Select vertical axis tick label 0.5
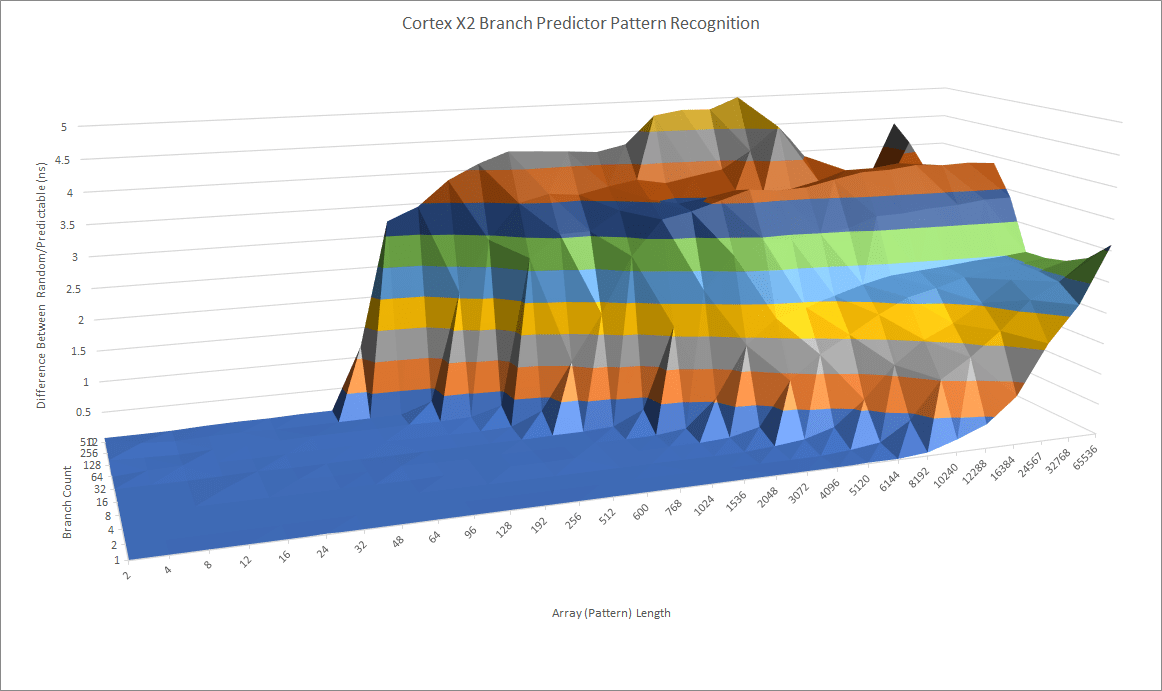The width and height of the screenshot is (1162, 691). 84,412
